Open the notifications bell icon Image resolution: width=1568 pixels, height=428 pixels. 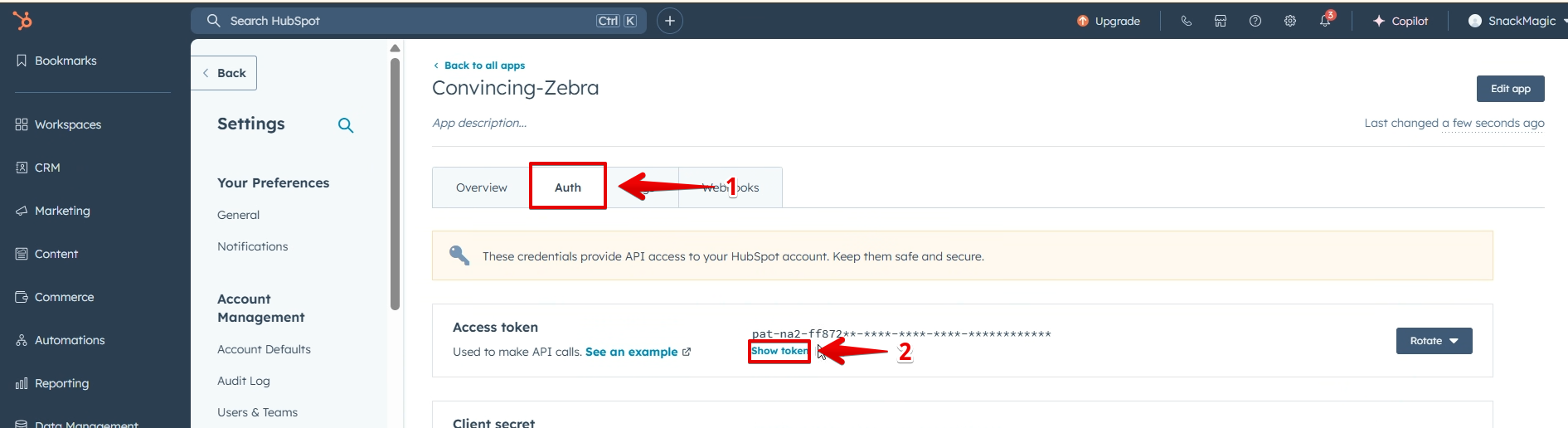click(1325, 21)
